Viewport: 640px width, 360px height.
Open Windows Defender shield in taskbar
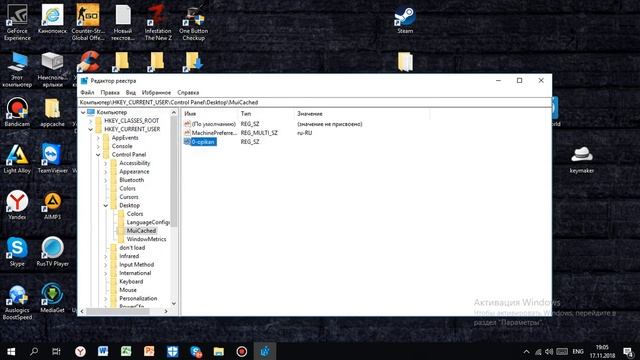[172, 351]
